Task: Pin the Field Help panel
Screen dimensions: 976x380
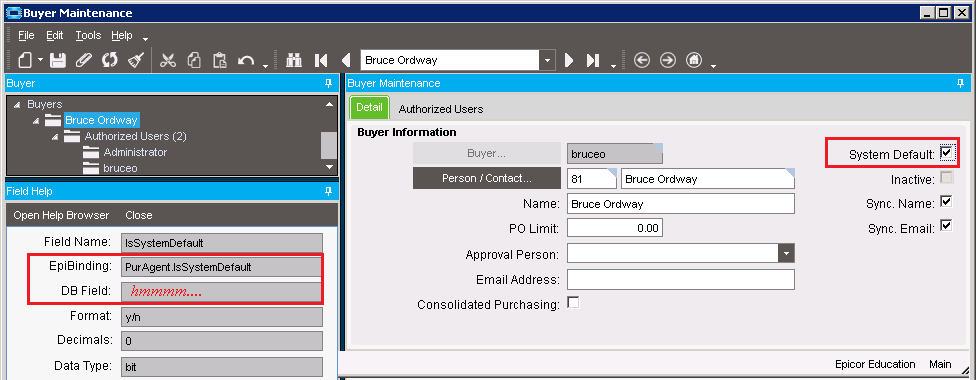Action: pyautogui.click(x=329, y=192)
